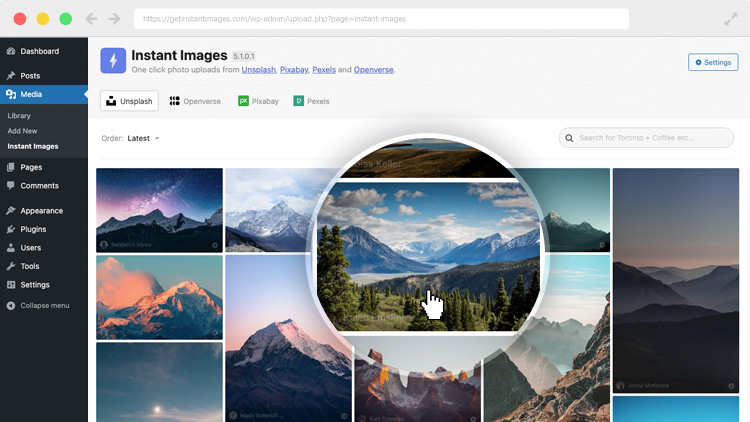
Task: Click the Dashboard icon in sidebar
Action: click(x=10, y=51)
